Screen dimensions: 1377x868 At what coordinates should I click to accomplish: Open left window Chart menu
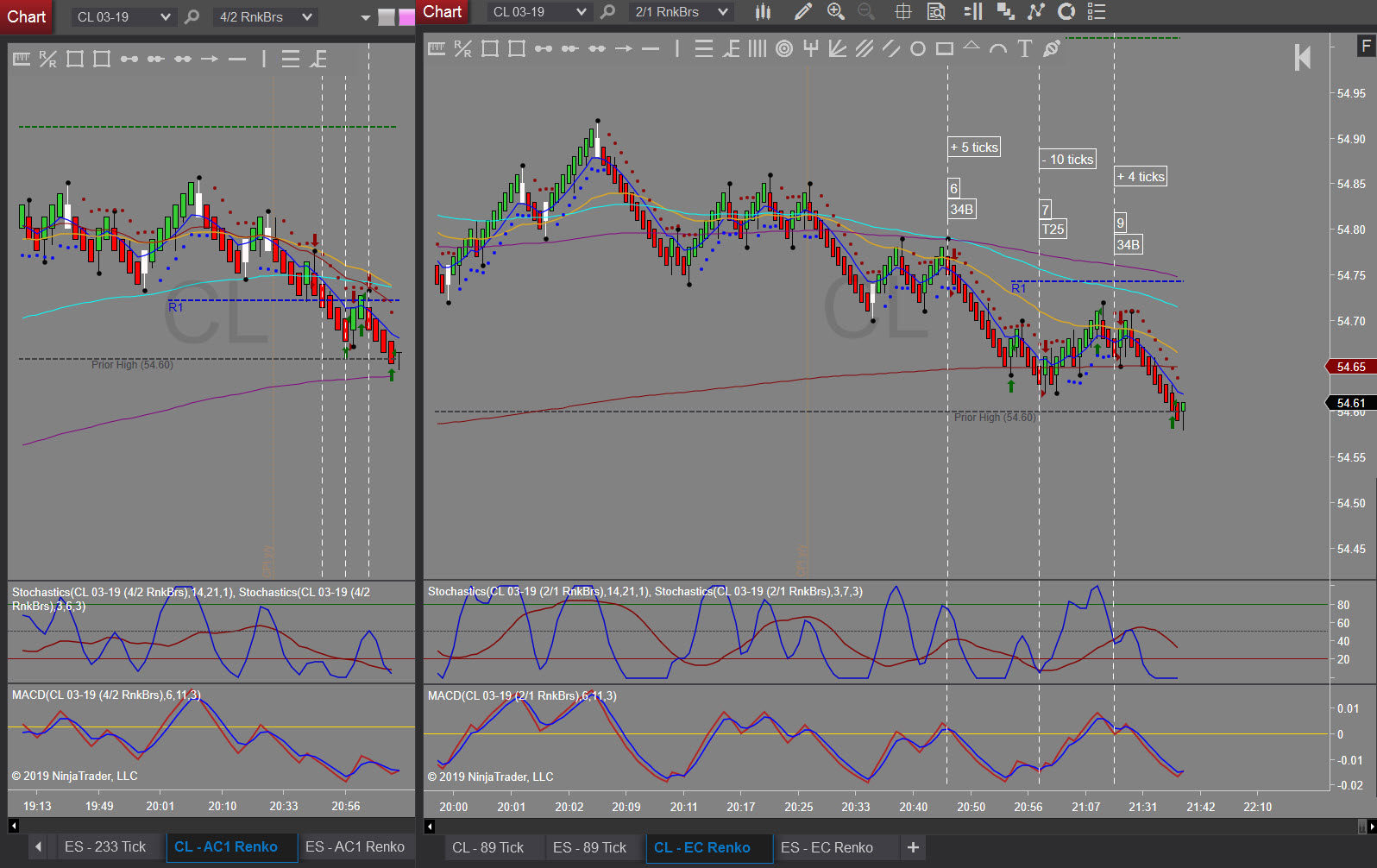[x=27, y=16]
